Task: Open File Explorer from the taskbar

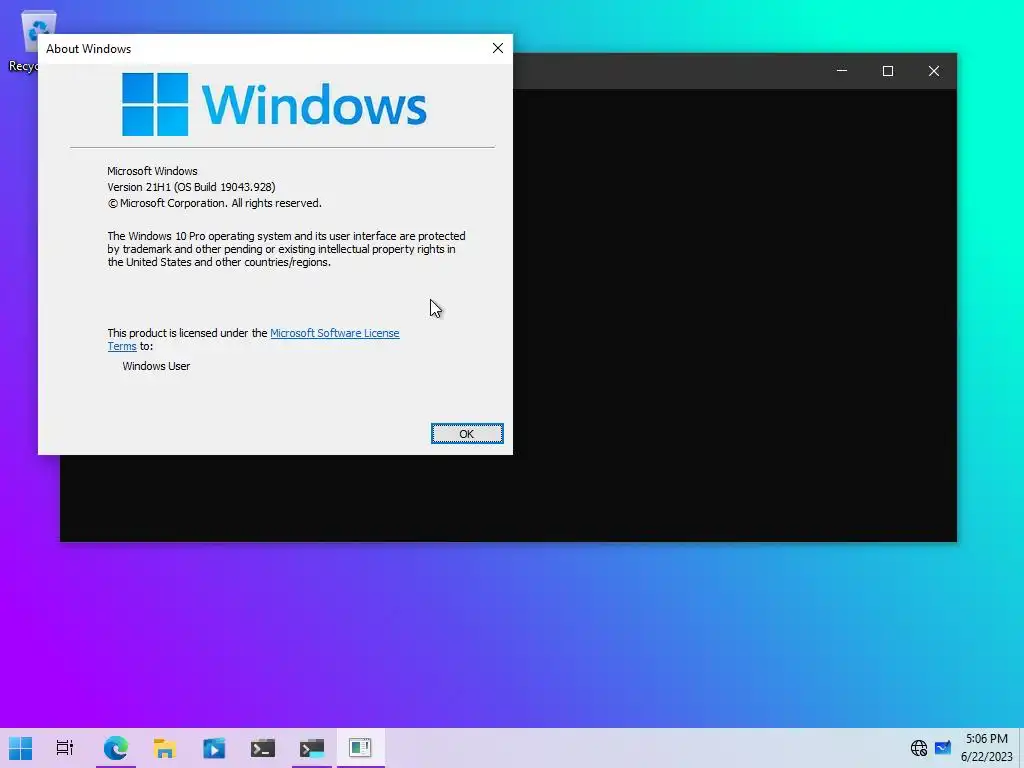Action: click(x=165, y=748)
